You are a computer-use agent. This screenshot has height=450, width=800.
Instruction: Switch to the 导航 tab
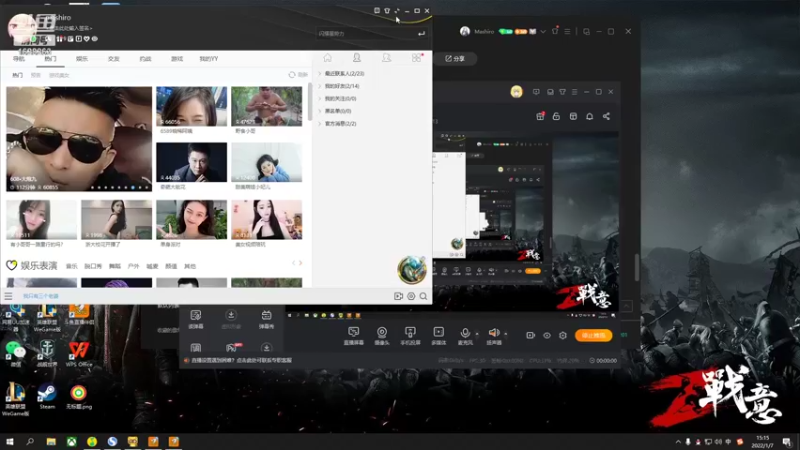[19, 59]
